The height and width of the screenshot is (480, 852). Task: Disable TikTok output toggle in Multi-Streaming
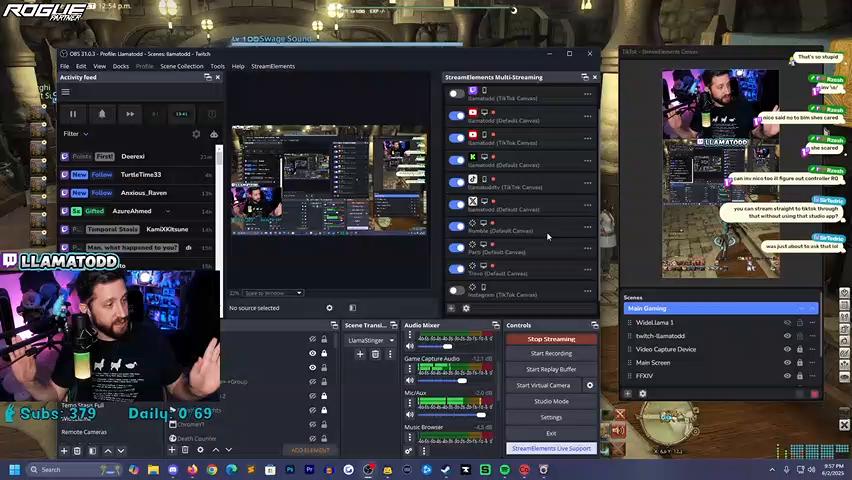pos(456,183)
